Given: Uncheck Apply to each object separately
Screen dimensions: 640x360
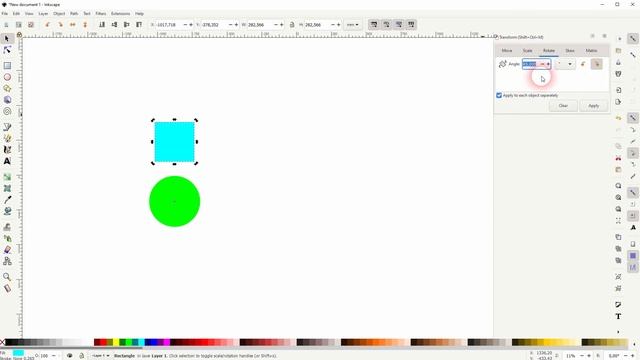Looking at the screenshot, I should [499, 95].
